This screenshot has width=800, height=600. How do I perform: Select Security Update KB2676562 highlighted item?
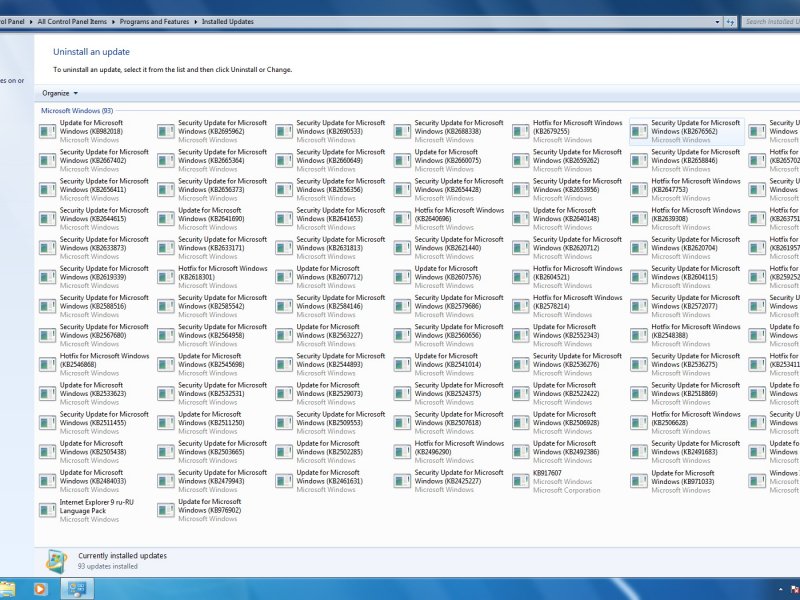[687, 132]
